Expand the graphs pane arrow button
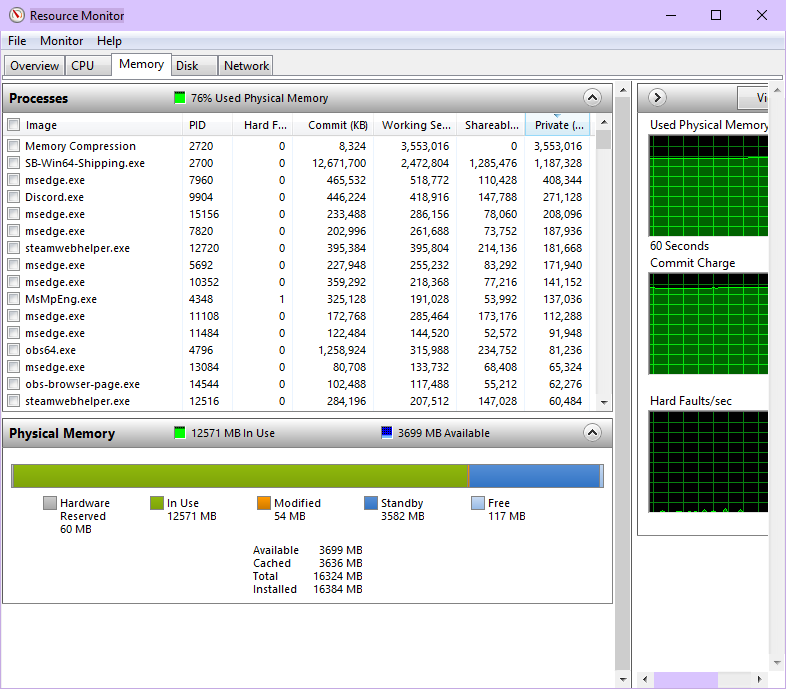 click(657, 97)
